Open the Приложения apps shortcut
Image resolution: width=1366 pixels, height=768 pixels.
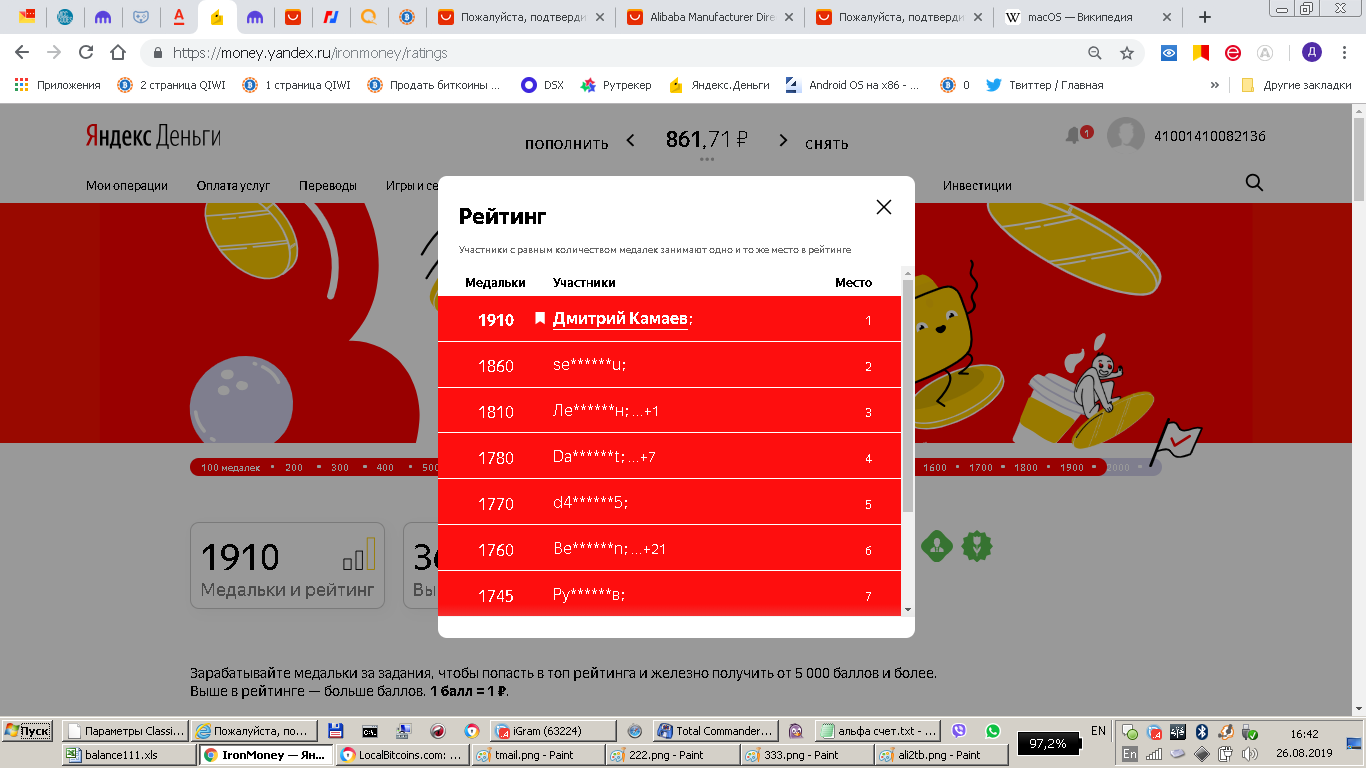tap(58, 85)
